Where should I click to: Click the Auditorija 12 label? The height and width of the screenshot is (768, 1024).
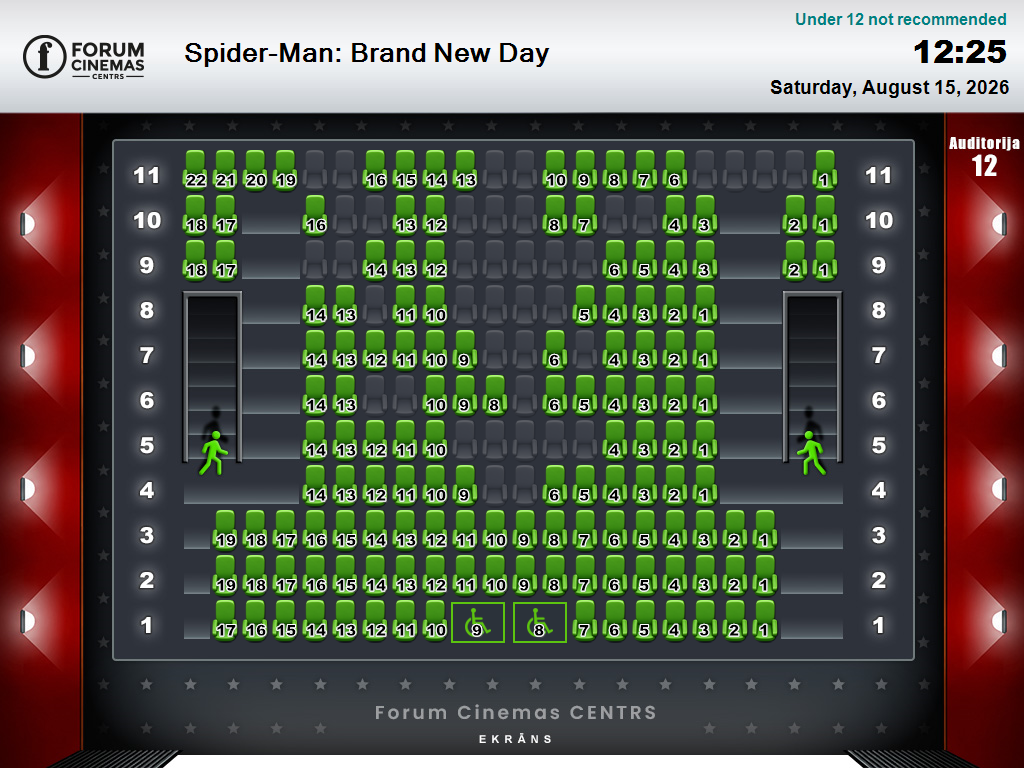click(984, 157)
